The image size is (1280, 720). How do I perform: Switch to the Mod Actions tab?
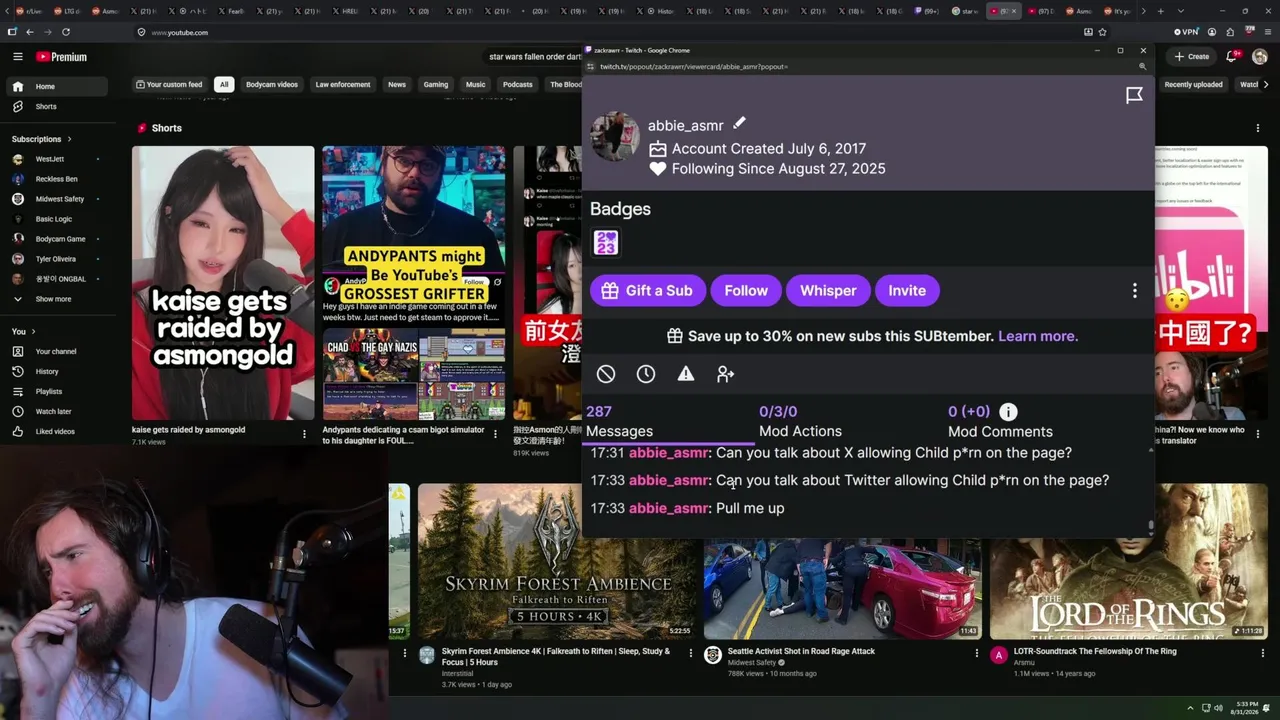[x=800, y=421]
